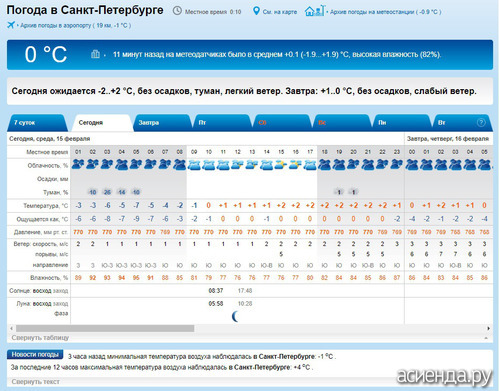Click the cloud icon for hour 01
The width and height of the screenshot is (499, 391).
(78, 164)
